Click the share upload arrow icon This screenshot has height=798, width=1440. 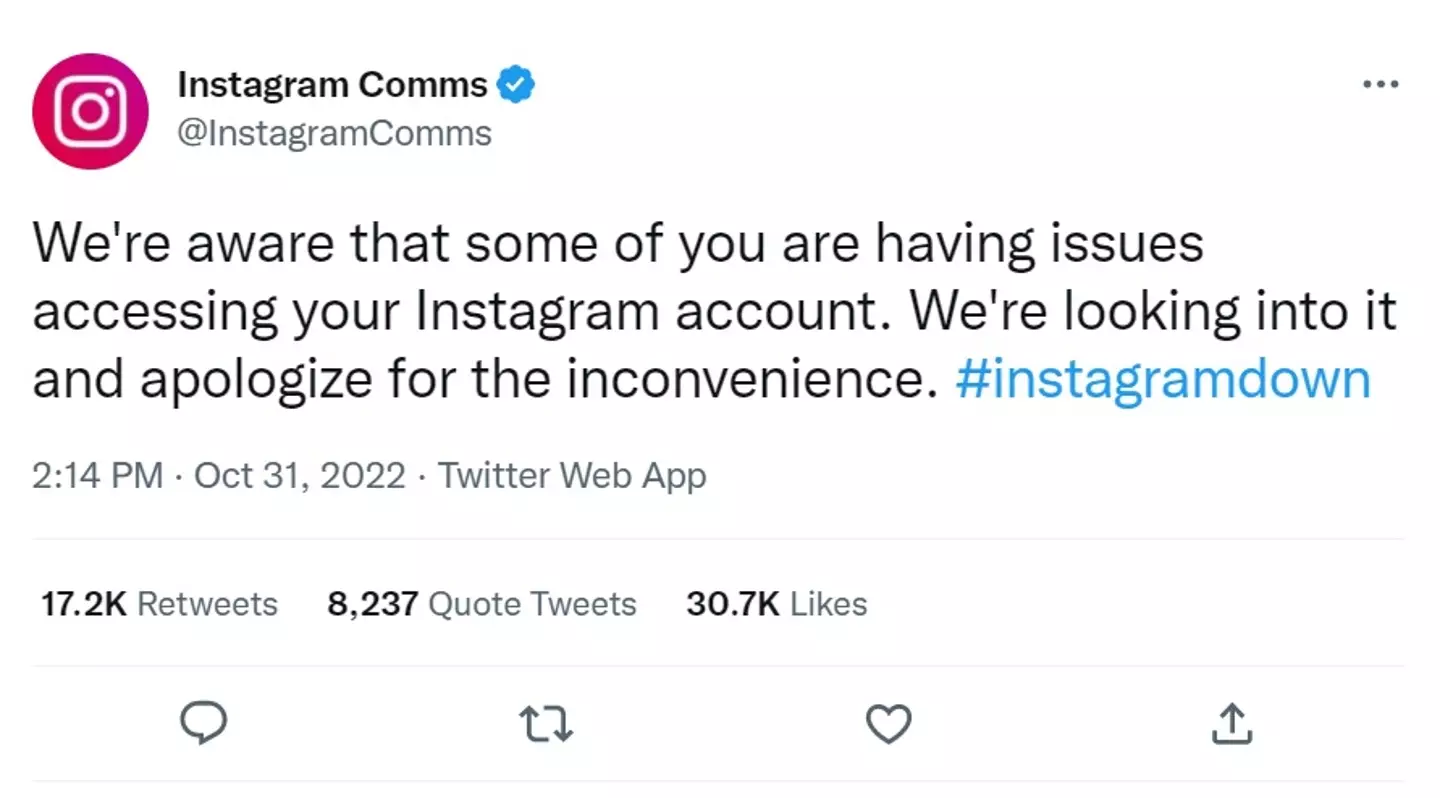pyautogui.click(x=1231, y=724)
